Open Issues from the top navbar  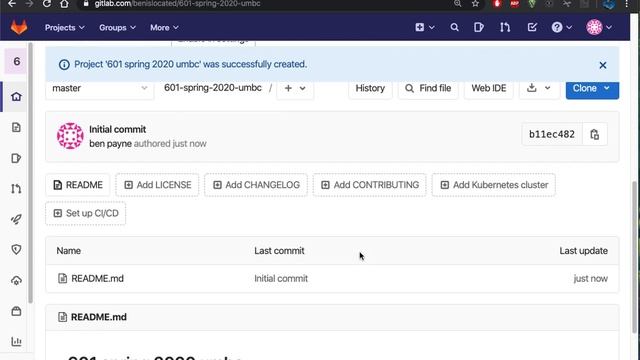[478, 27]
